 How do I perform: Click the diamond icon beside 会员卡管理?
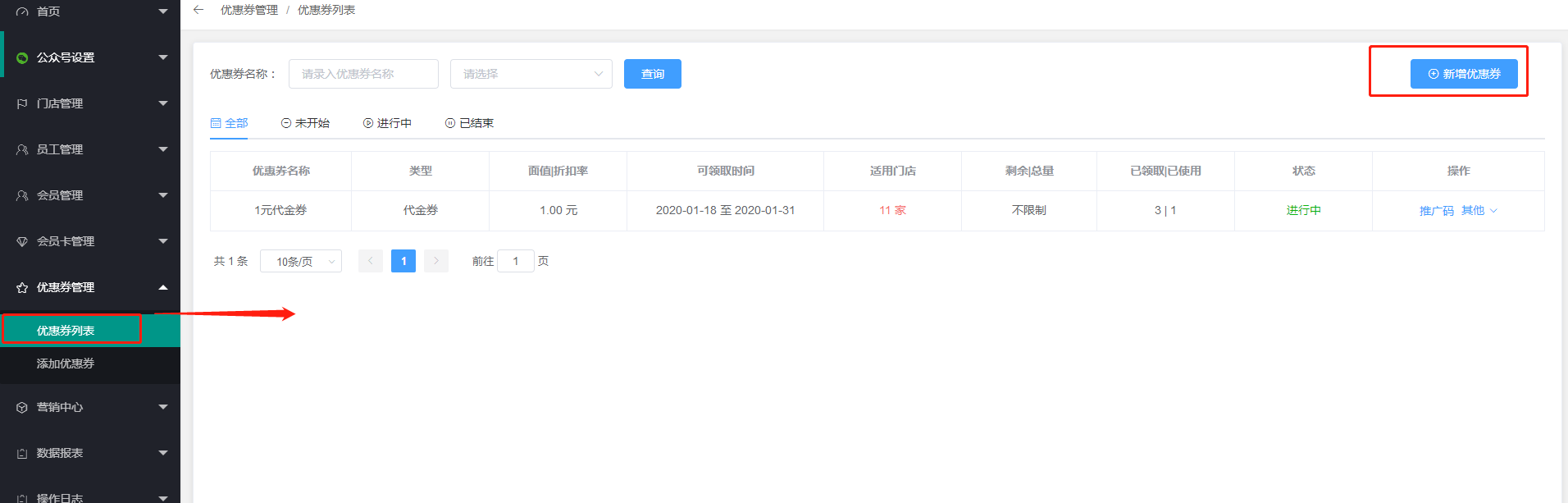coord(22,241)
